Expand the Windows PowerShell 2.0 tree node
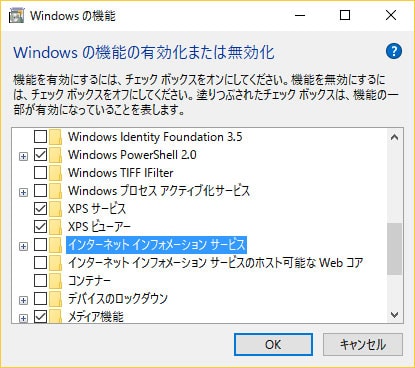415x368 pixels. pyautogui.click(x=23, y=156)
